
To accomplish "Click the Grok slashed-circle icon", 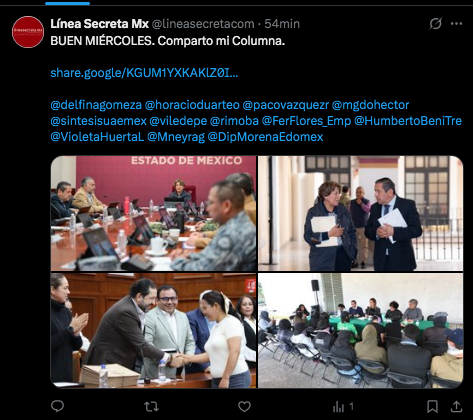I will point(435,23).
